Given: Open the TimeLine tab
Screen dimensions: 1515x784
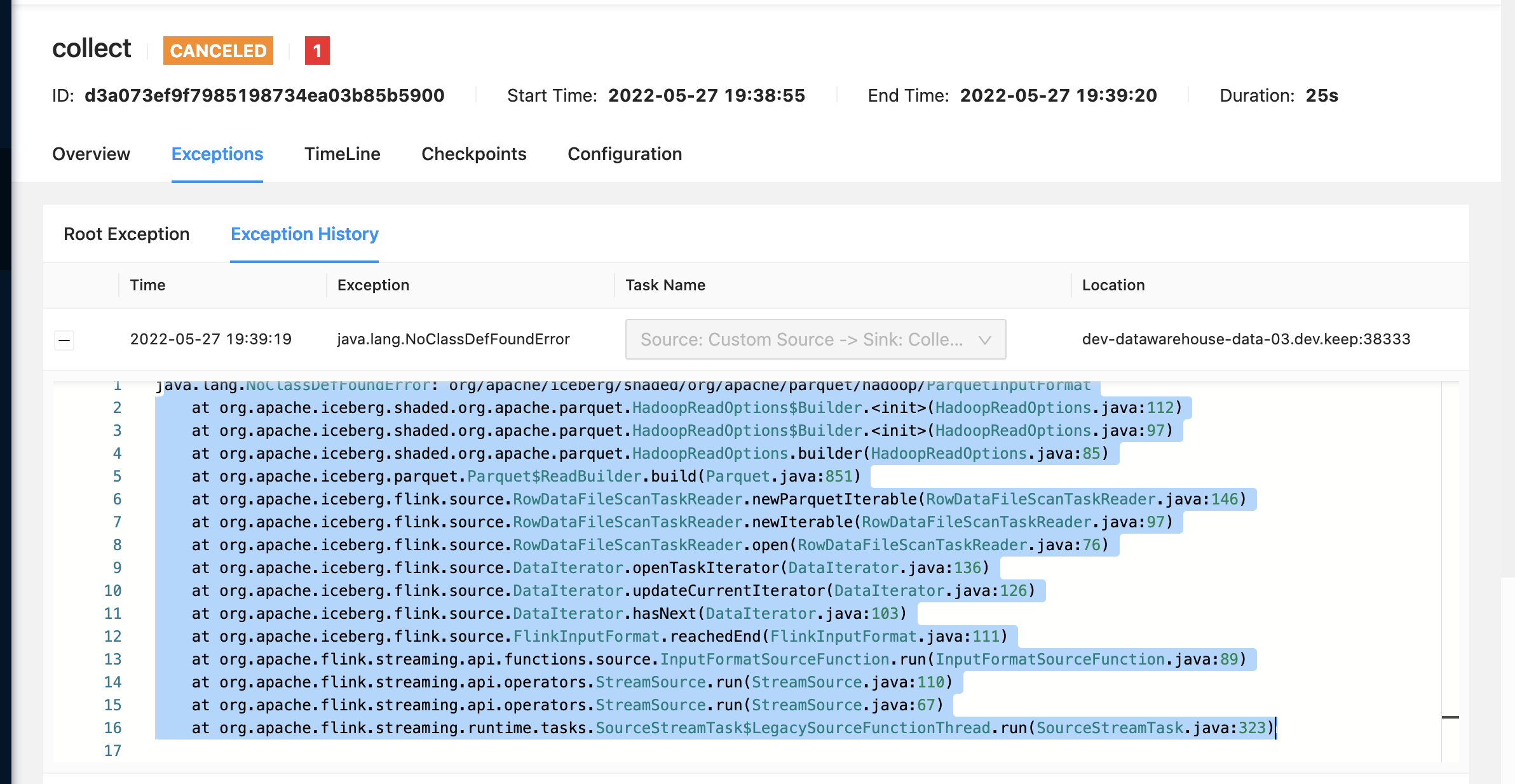Looking at the screenshot, I should coord(343,154).
